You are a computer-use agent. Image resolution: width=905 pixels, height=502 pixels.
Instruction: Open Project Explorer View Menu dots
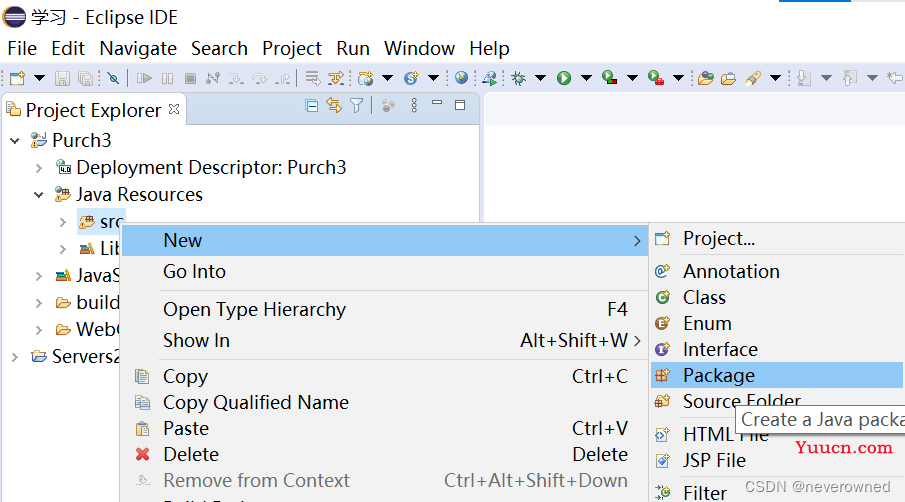tap(414, 106)
